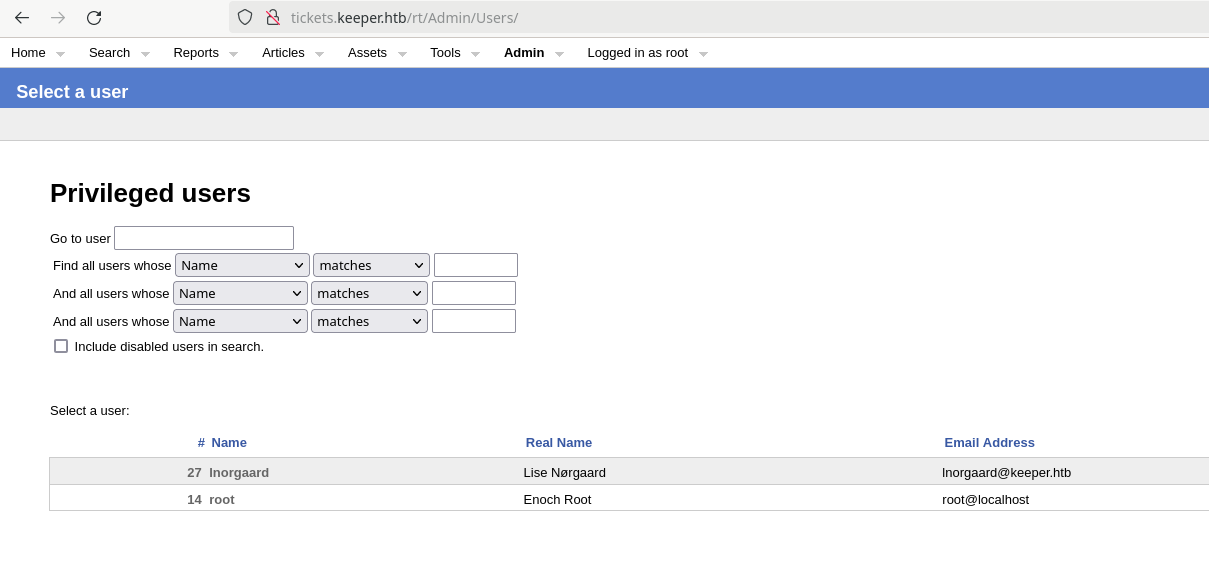Open the Assets menu
Screen dimensions: 1209x588
[x=367, y=53]
